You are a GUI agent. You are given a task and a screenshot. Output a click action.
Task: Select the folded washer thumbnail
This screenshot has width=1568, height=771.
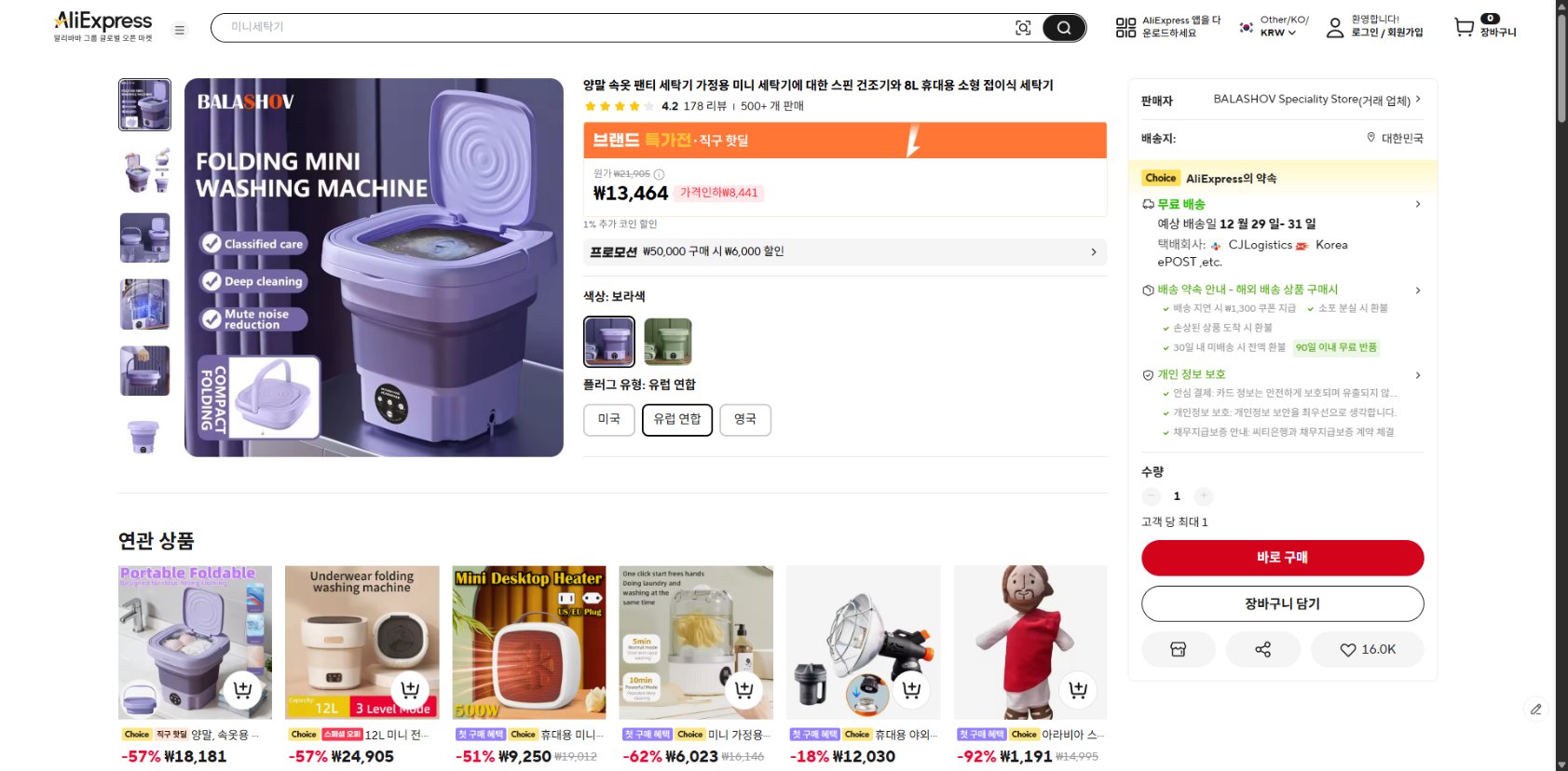click(x=144, y=438)
